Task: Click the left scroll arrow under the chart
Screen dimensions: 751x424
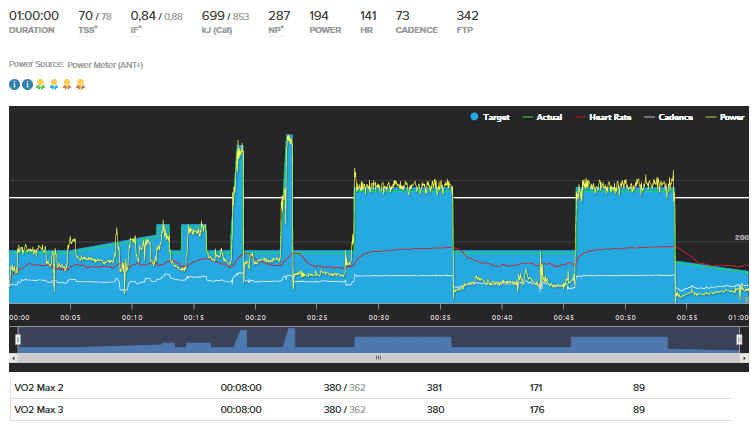Action: (13, 356)
